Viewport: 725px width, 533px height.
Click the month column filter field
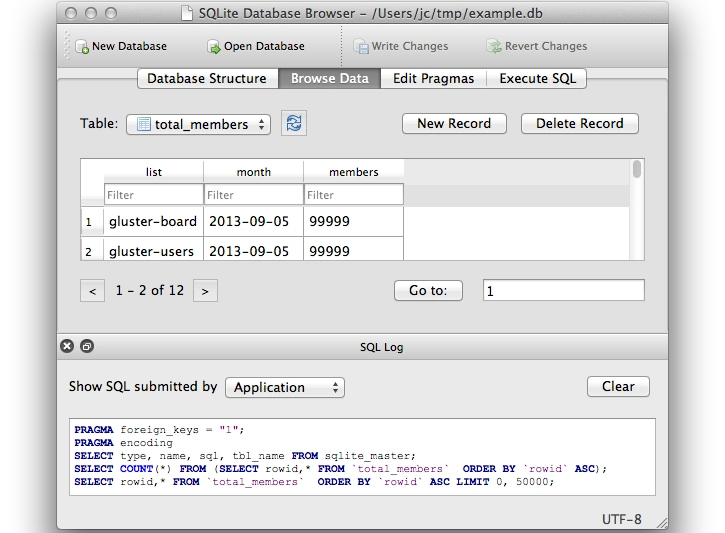click(x=253, y=195)
